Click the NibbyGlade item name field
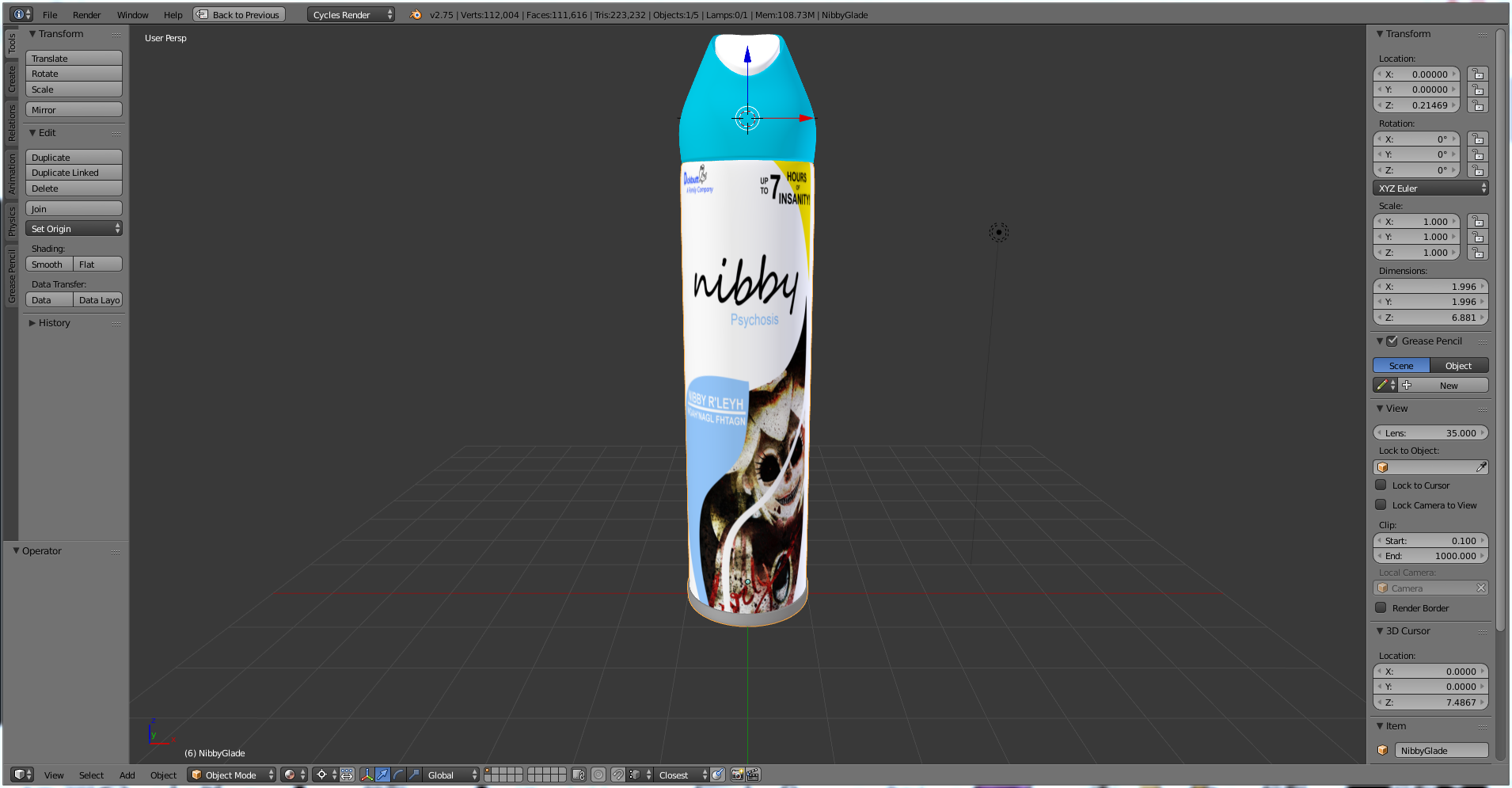This screenshot has height=788, width=1512. (x=1441, y=750)
